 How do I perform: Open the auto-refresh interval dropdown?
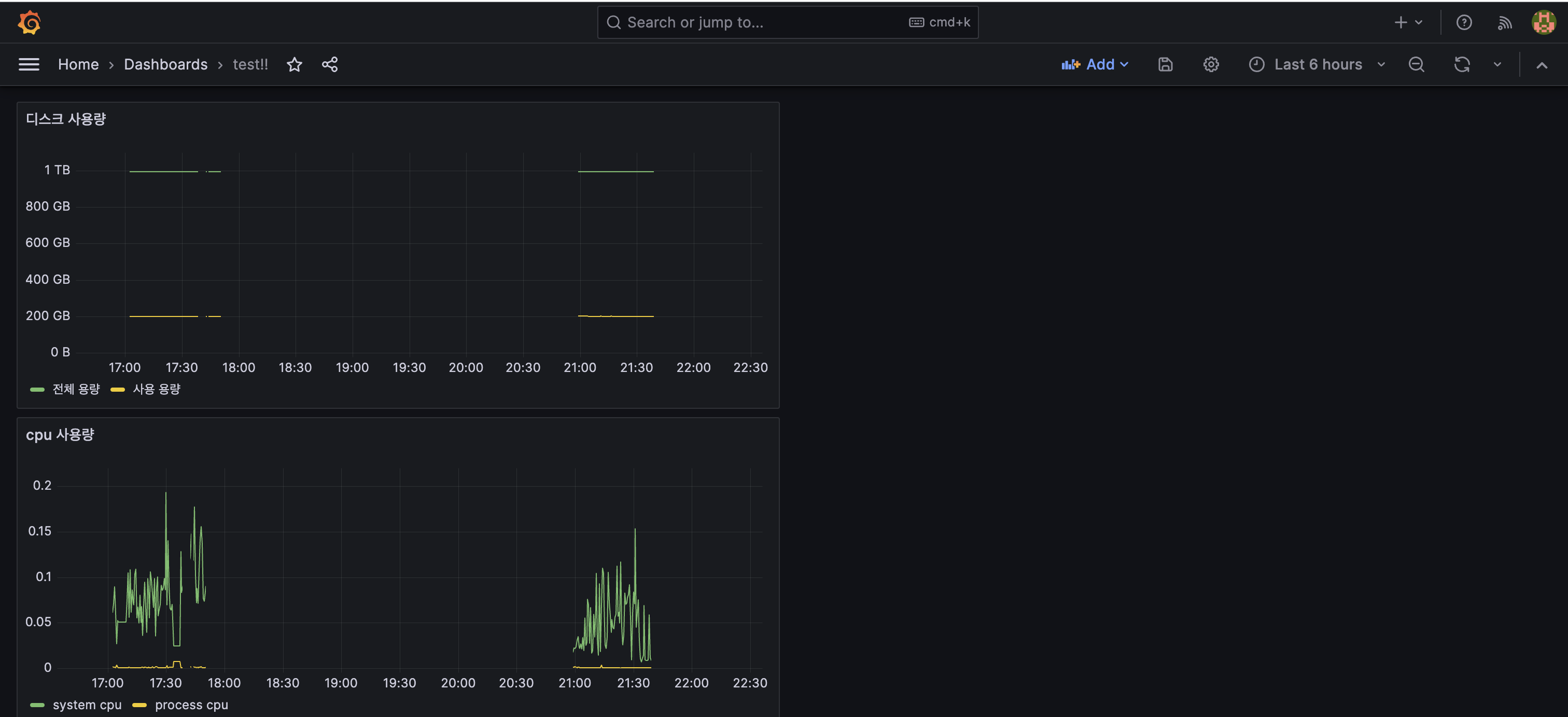[1497, 64]
